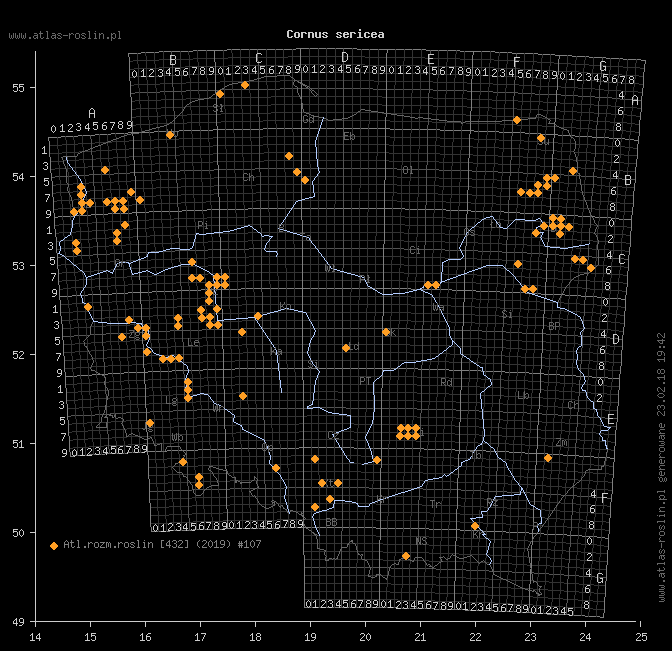Click latitude label 54 on left axis
672x651 pixels.
[x=18, y=177]
